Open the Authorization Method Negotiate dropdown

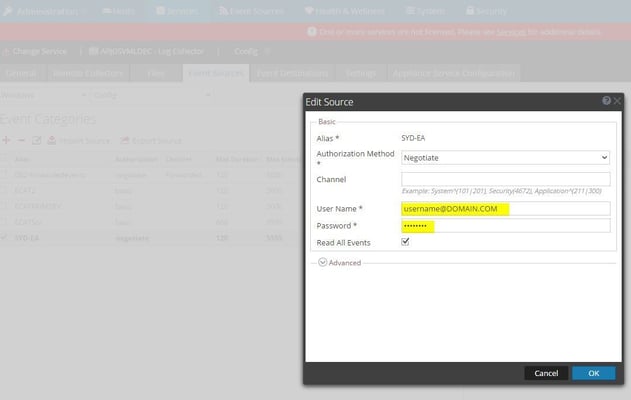505,158
